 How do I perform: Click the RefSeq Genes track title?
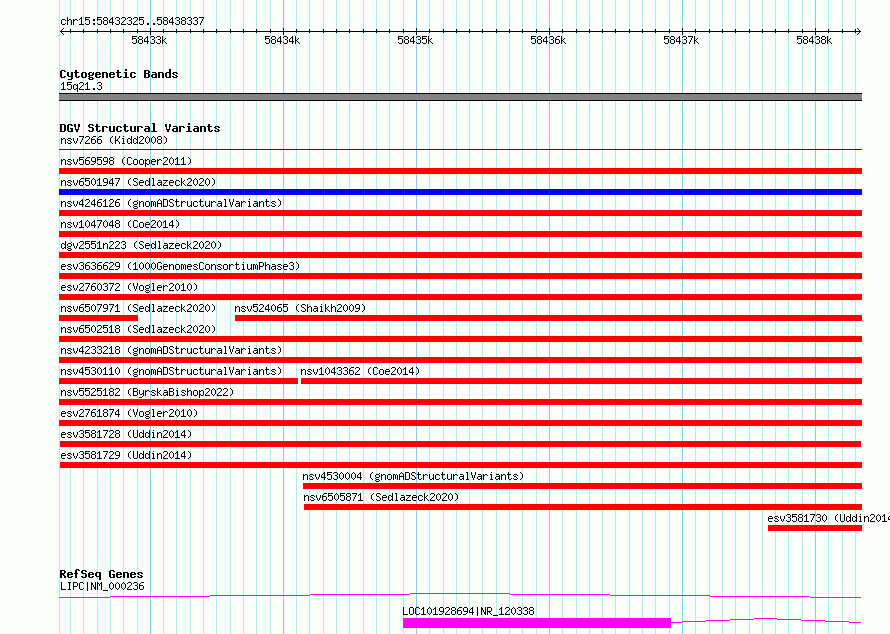pos(101,574)
